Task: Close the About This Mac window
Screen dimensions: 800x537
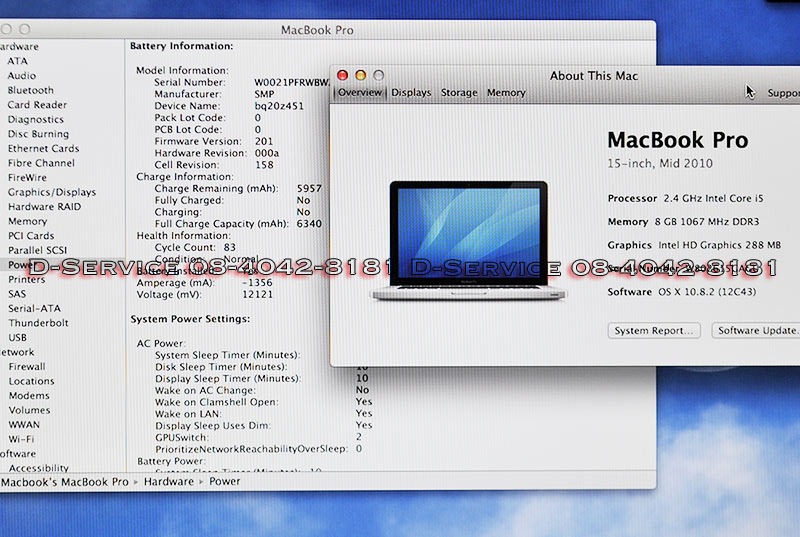Action: [x=342, y=75]
